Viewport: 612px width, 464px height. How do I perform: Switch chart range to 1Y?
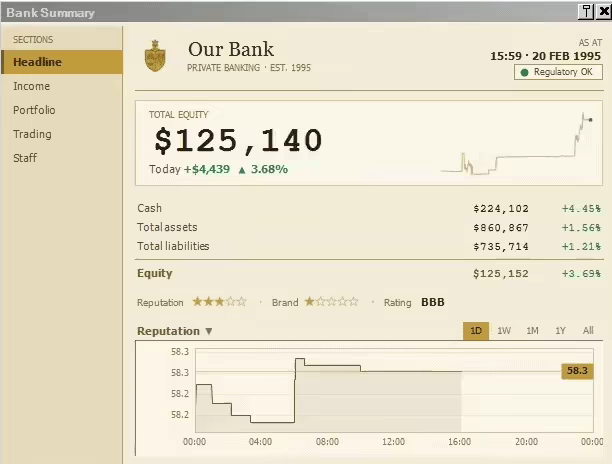pyautogui.click(x=560, y=331)
